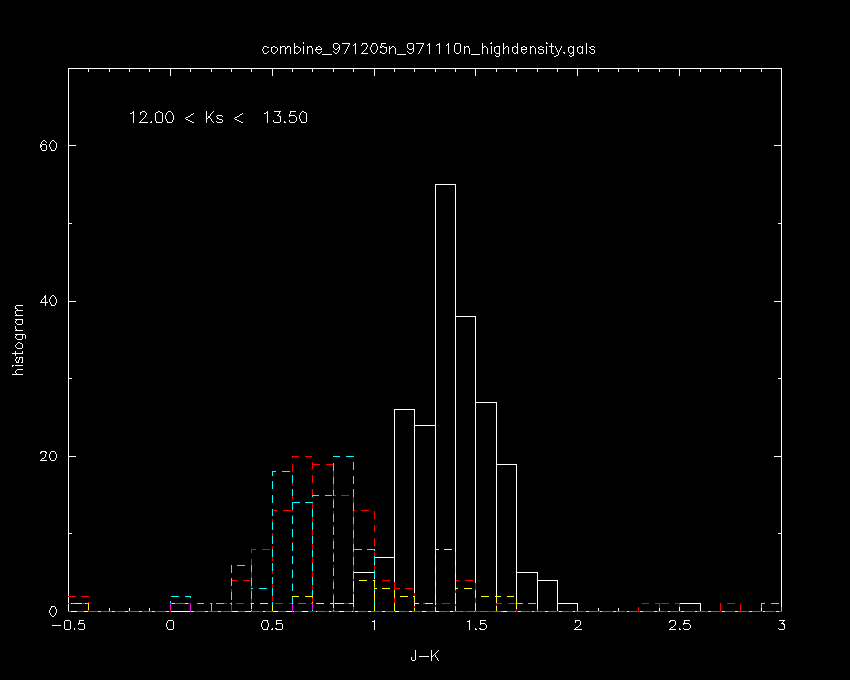Screen dimensions: 850x680
Task: Click the x-axis tick label 1
Action: point(374,625)
